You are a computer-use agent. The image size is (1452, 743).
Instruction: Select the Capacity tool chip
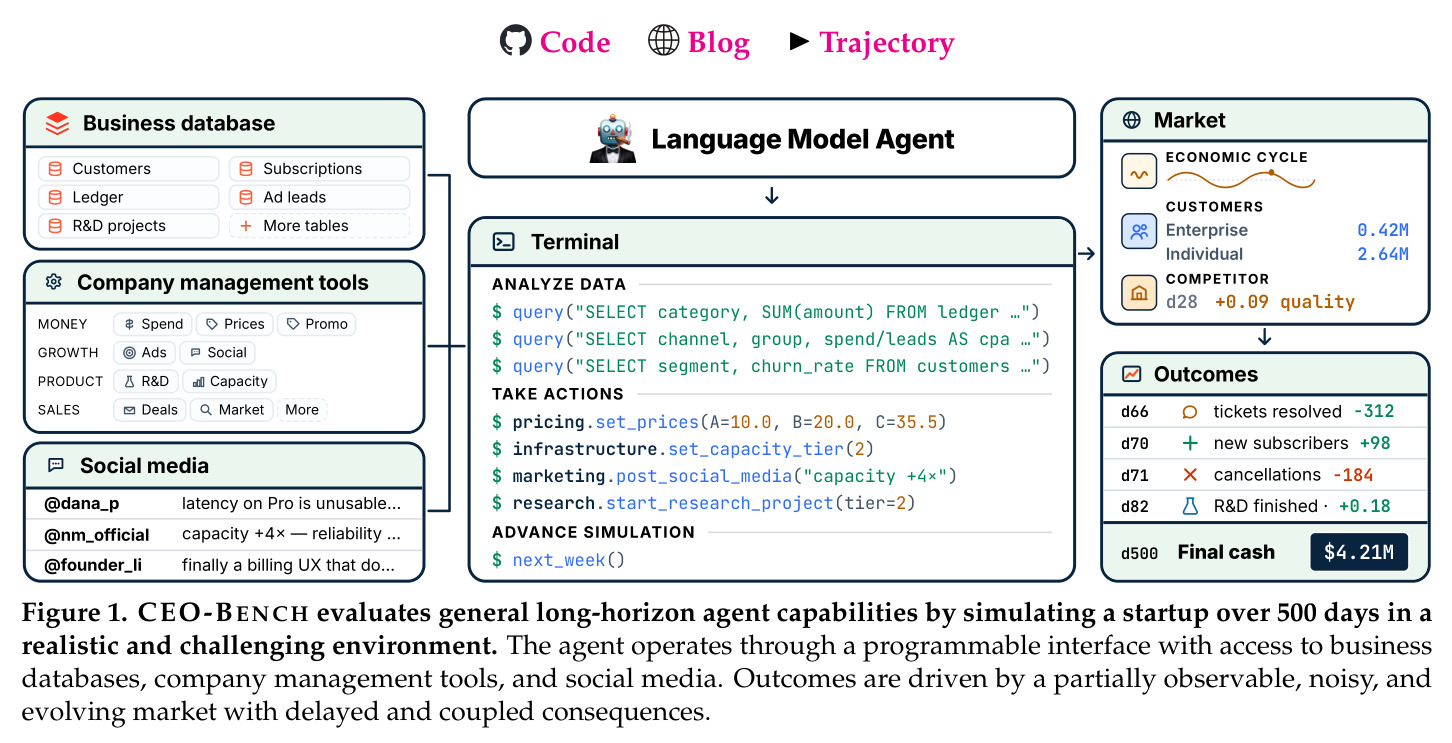(x=230, y=381)
